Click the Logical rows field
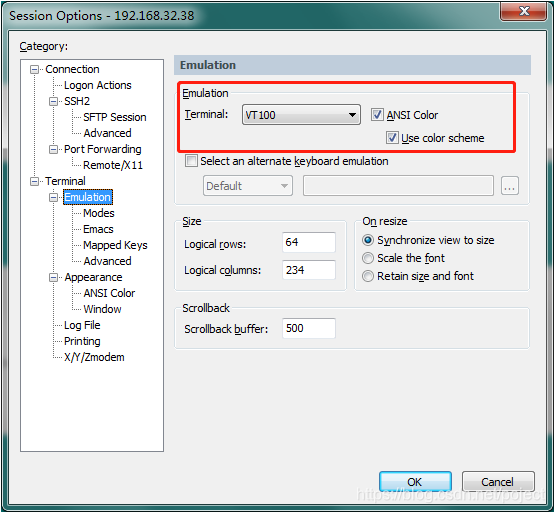 point(309,243)
